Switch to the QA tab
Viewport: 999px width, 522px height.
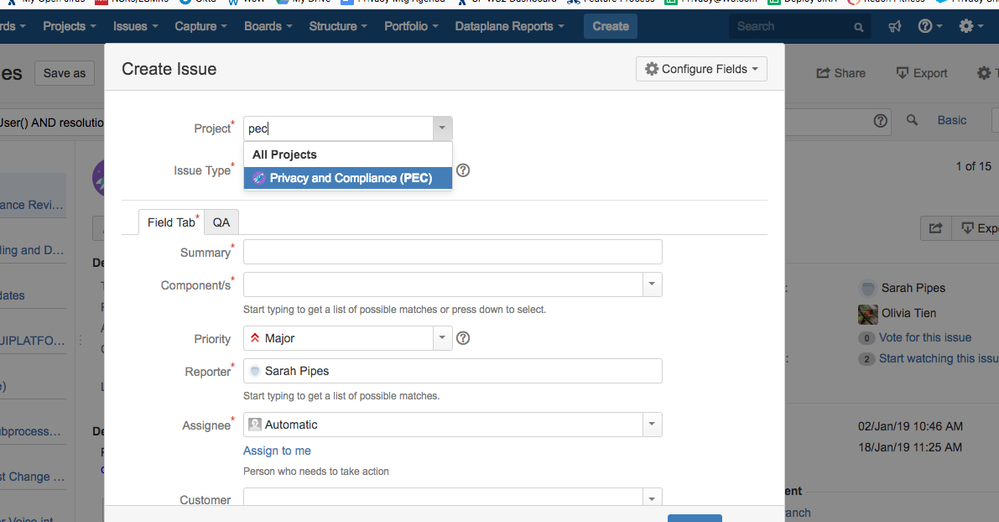point(221,222)
